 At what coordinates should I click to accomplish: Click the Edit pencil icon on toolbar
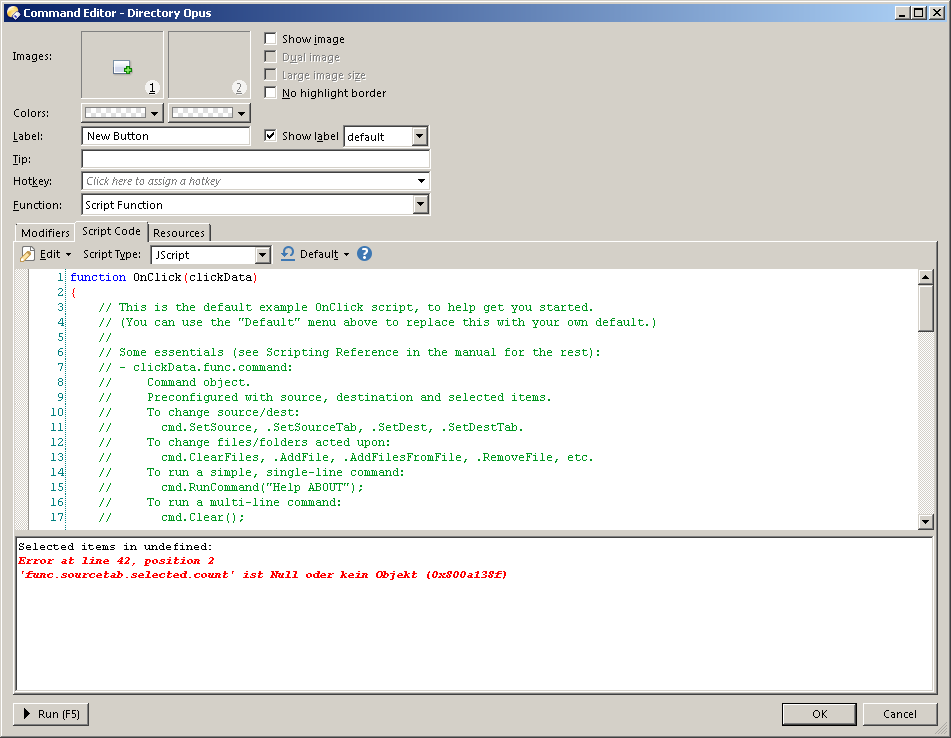point(28,254)
